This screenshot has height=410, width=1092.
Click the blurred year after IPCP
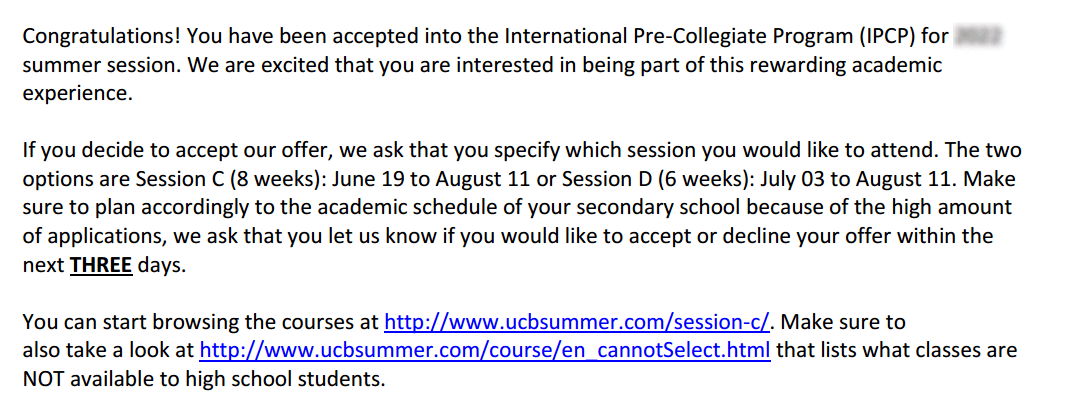[x=979, y=38]
